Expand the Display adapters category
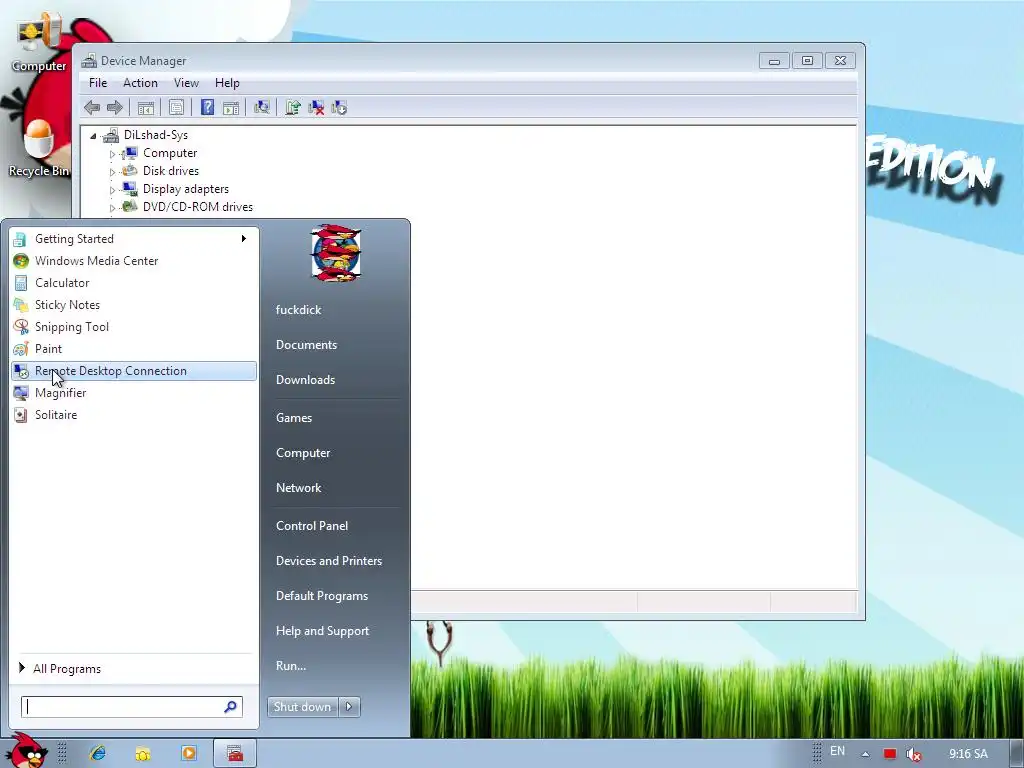Screen dimensions: 1024x768 [x=112, y=190]
